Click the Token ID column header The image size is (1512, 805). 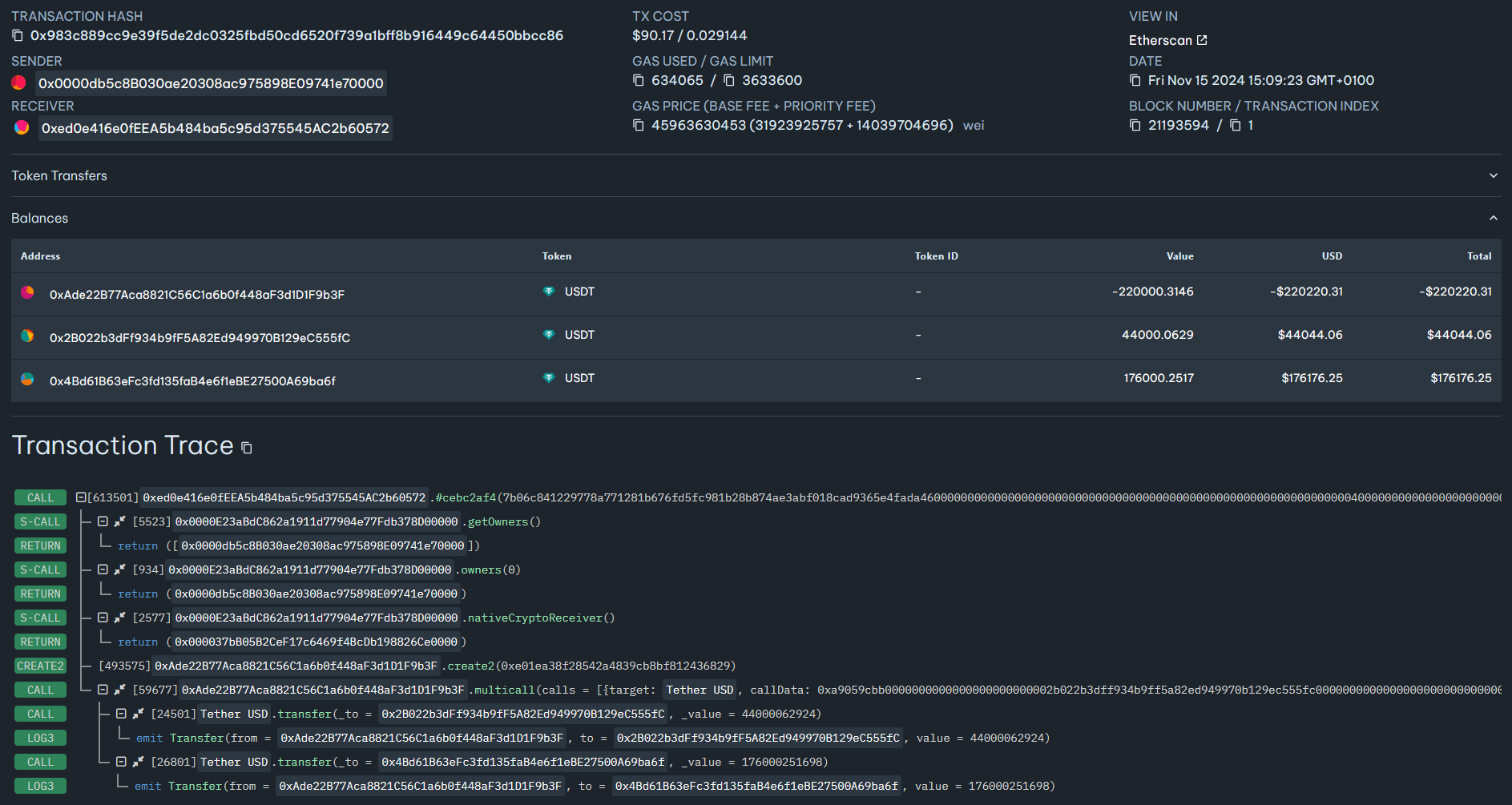coord(937,256)
